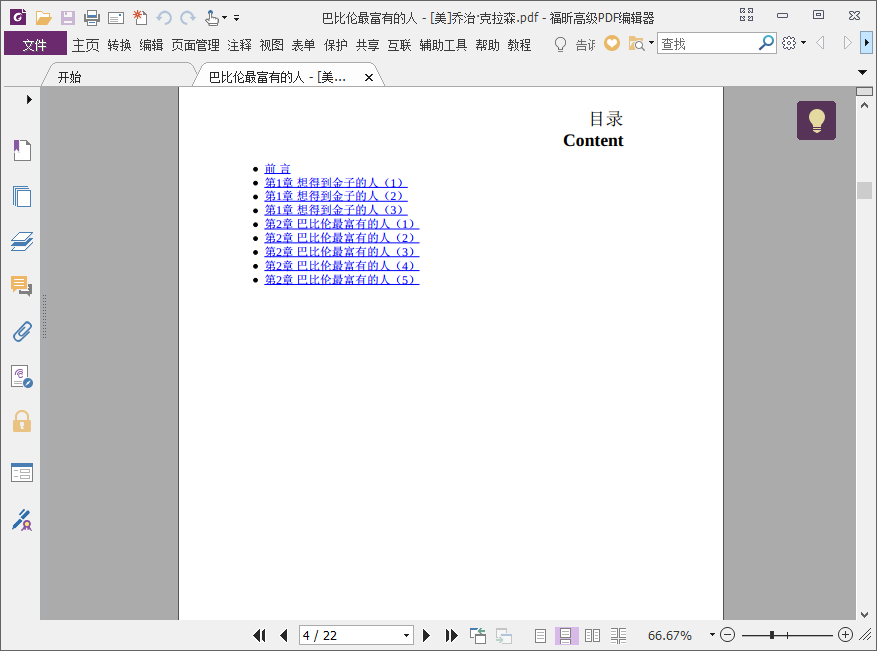Open the pen-and-ribbon certificate signing panel
The width and height of the screenshot is (877, 651).
[22, 520]
